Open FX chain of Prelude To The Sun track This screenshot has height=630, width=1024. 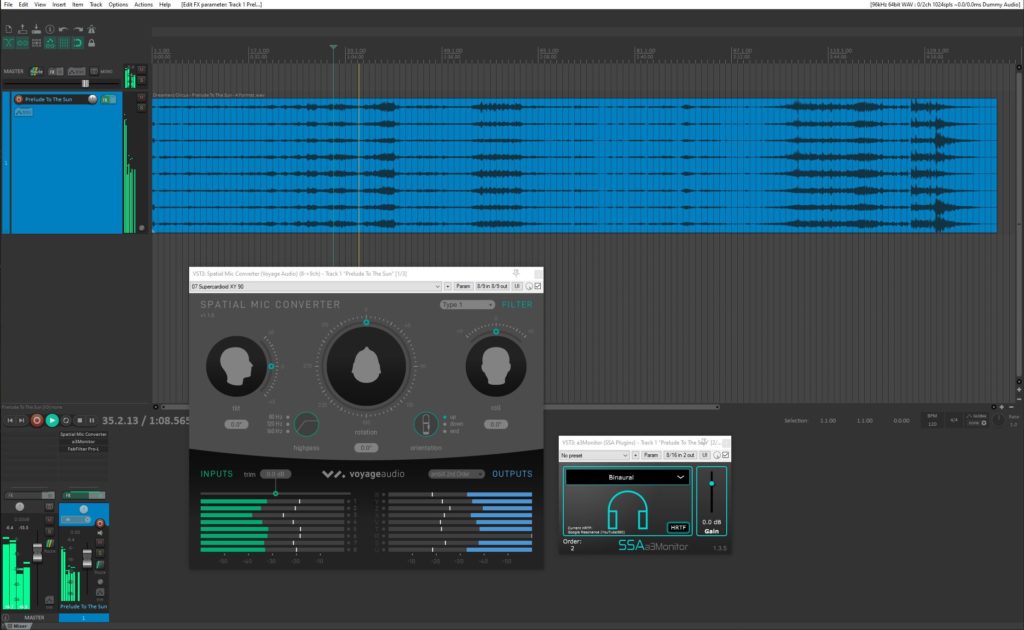[x=106, y=99]
